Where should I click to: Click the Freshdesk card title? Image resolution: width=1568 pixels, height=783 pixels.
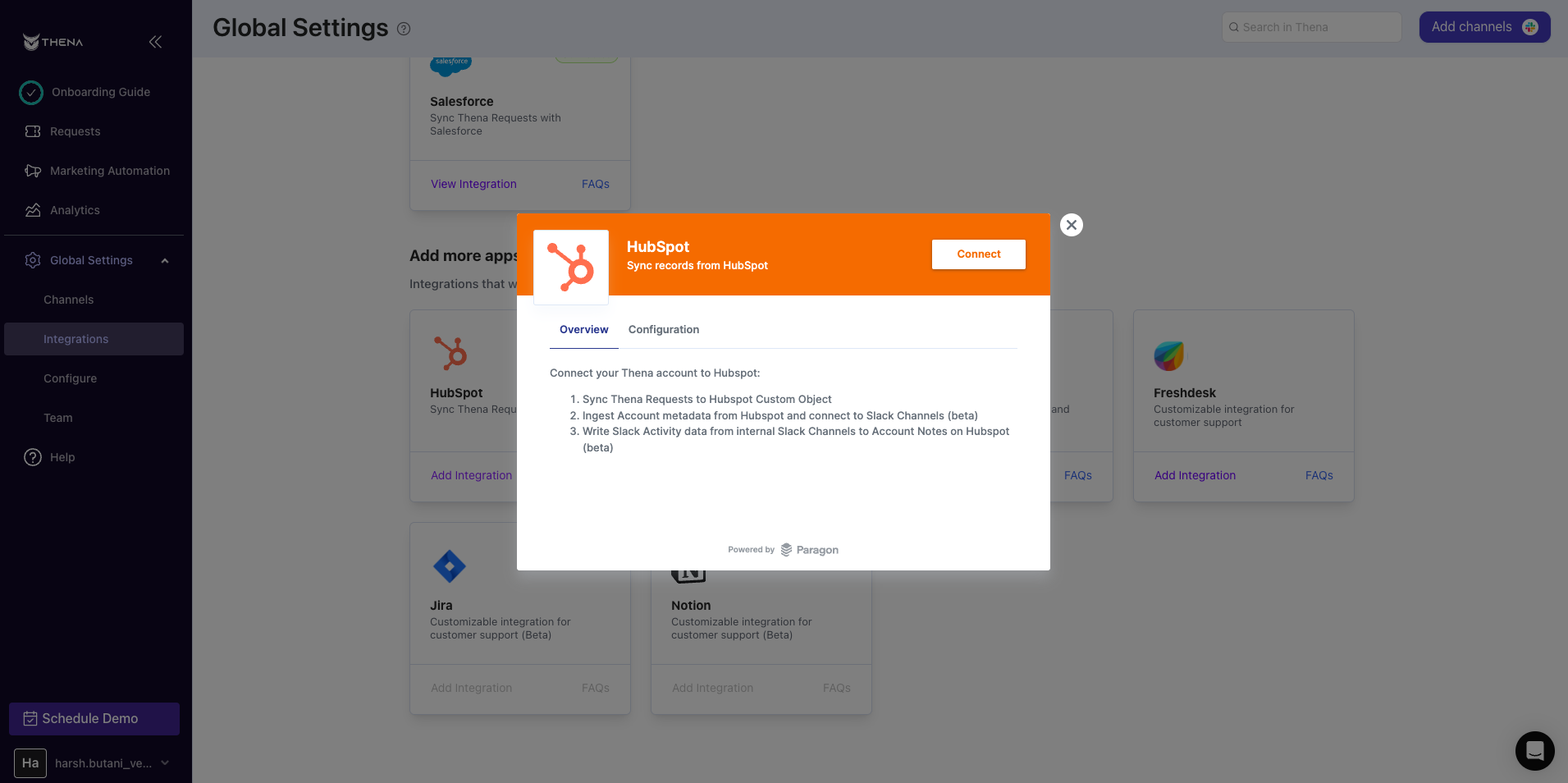pos(1185,393)
